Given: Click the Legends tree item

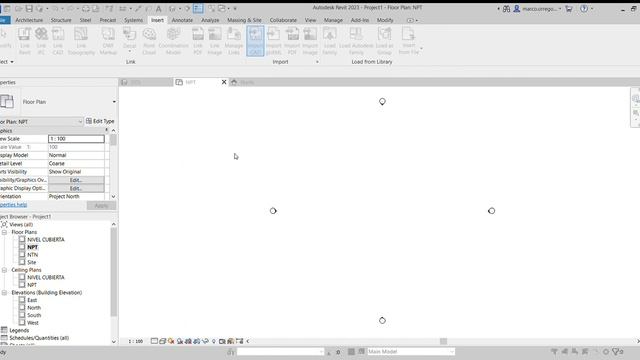Looking at the screenshot, I should [x=19, y=330].
